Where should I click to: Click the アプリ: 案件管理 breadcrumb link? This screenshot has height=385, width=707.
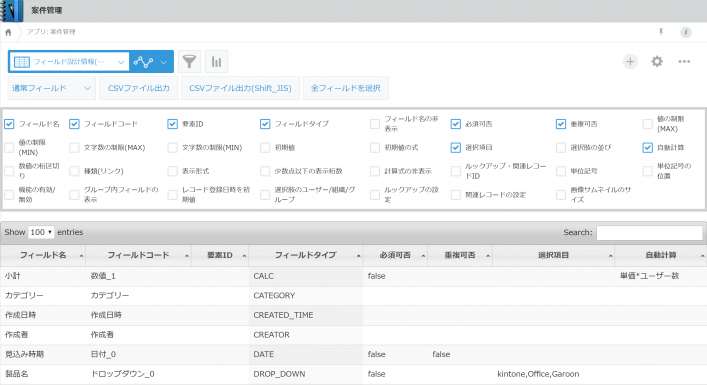tap(51, 32)
